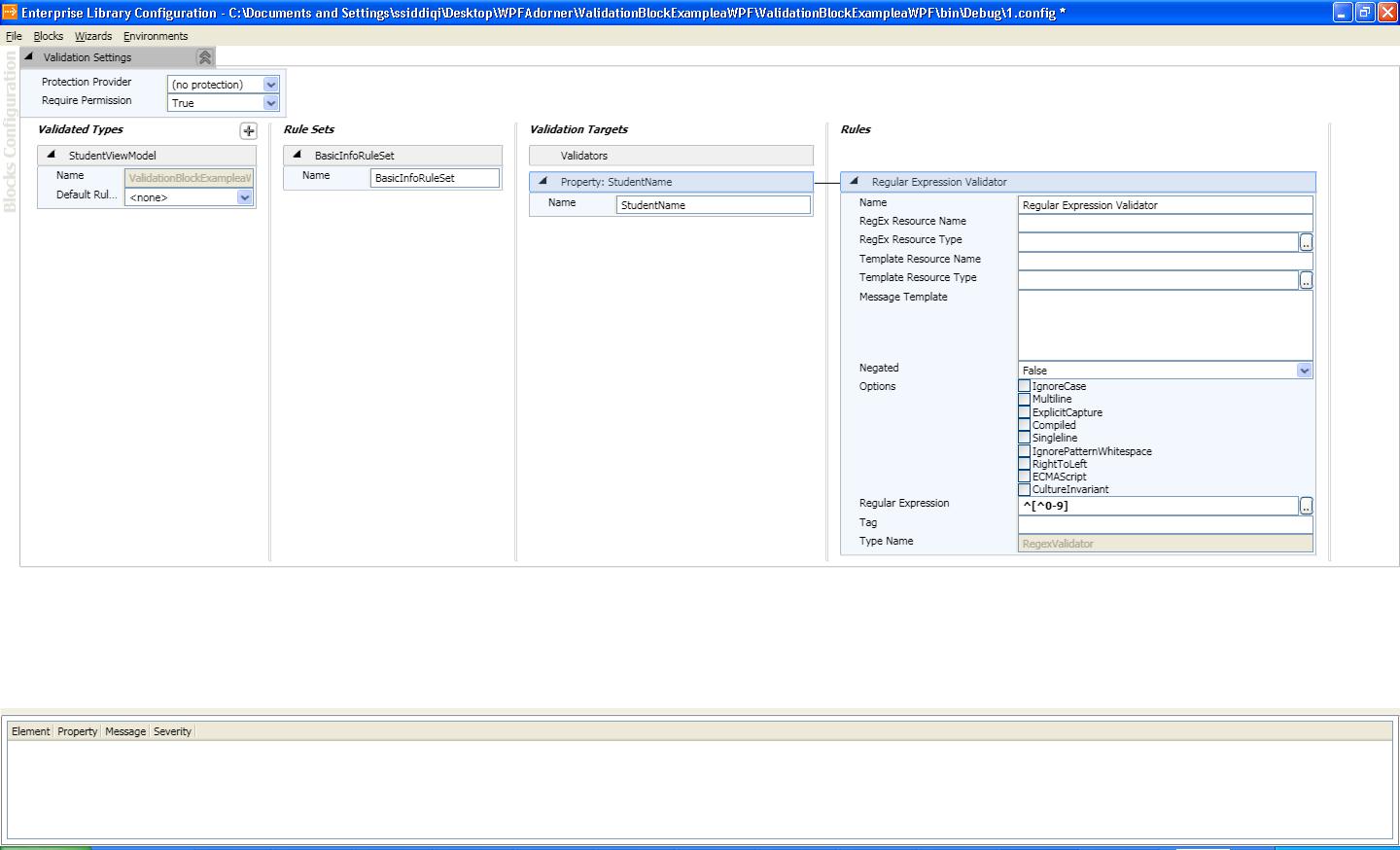Collapse the Property: StudentName node
Image resolution: width=1400 pixels, height=850 pixels.
tap(542, 182)
